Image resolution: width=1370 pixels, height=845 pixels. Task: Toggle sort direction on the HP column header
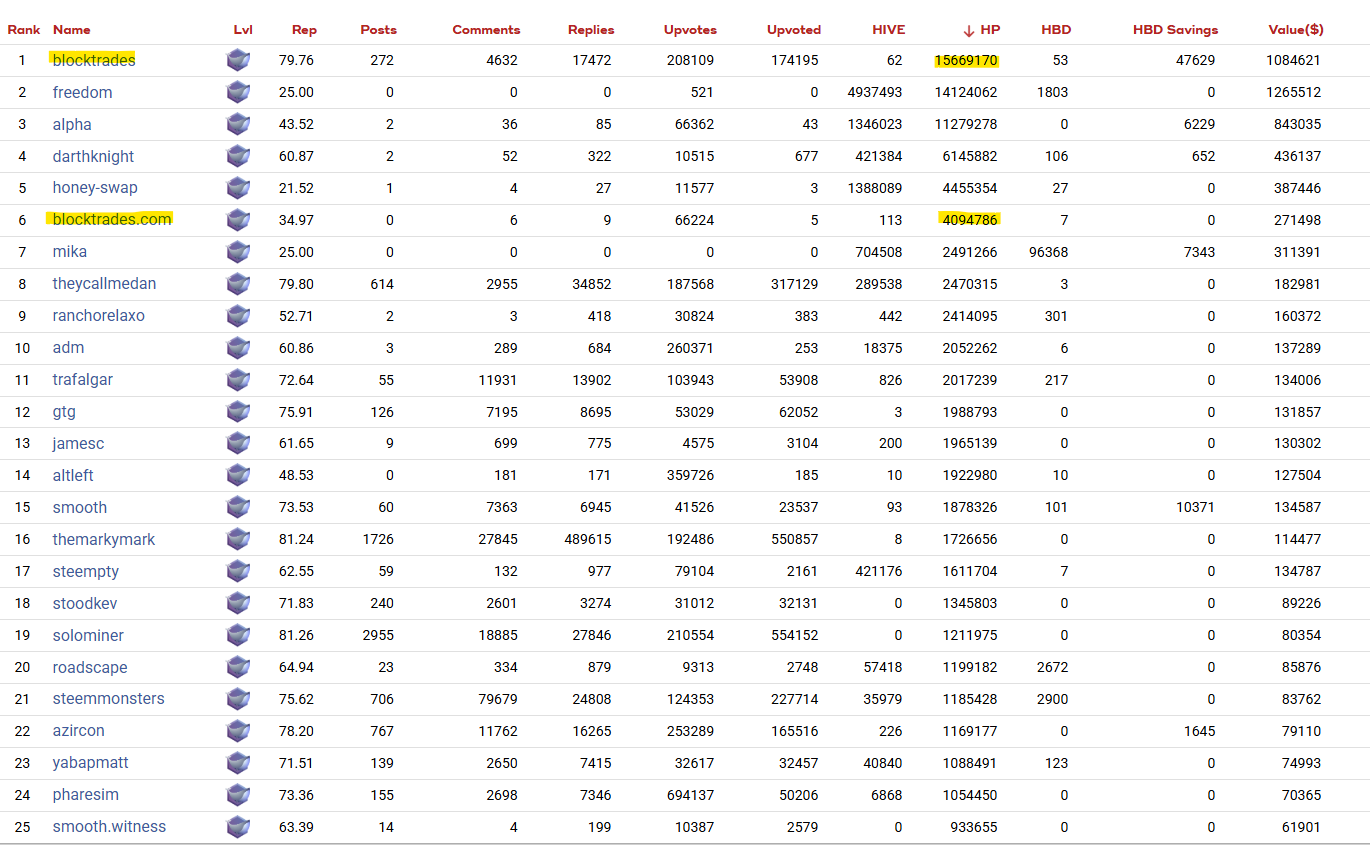(x=981, y=30)
